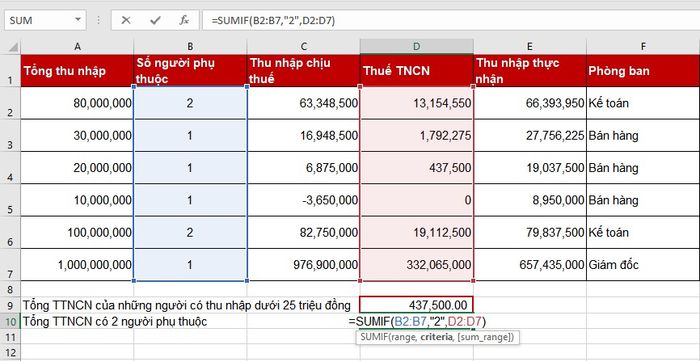This screenshot has height=361, width=700.
Task: Select cell with 79,837,500
Action: [530, 232]
